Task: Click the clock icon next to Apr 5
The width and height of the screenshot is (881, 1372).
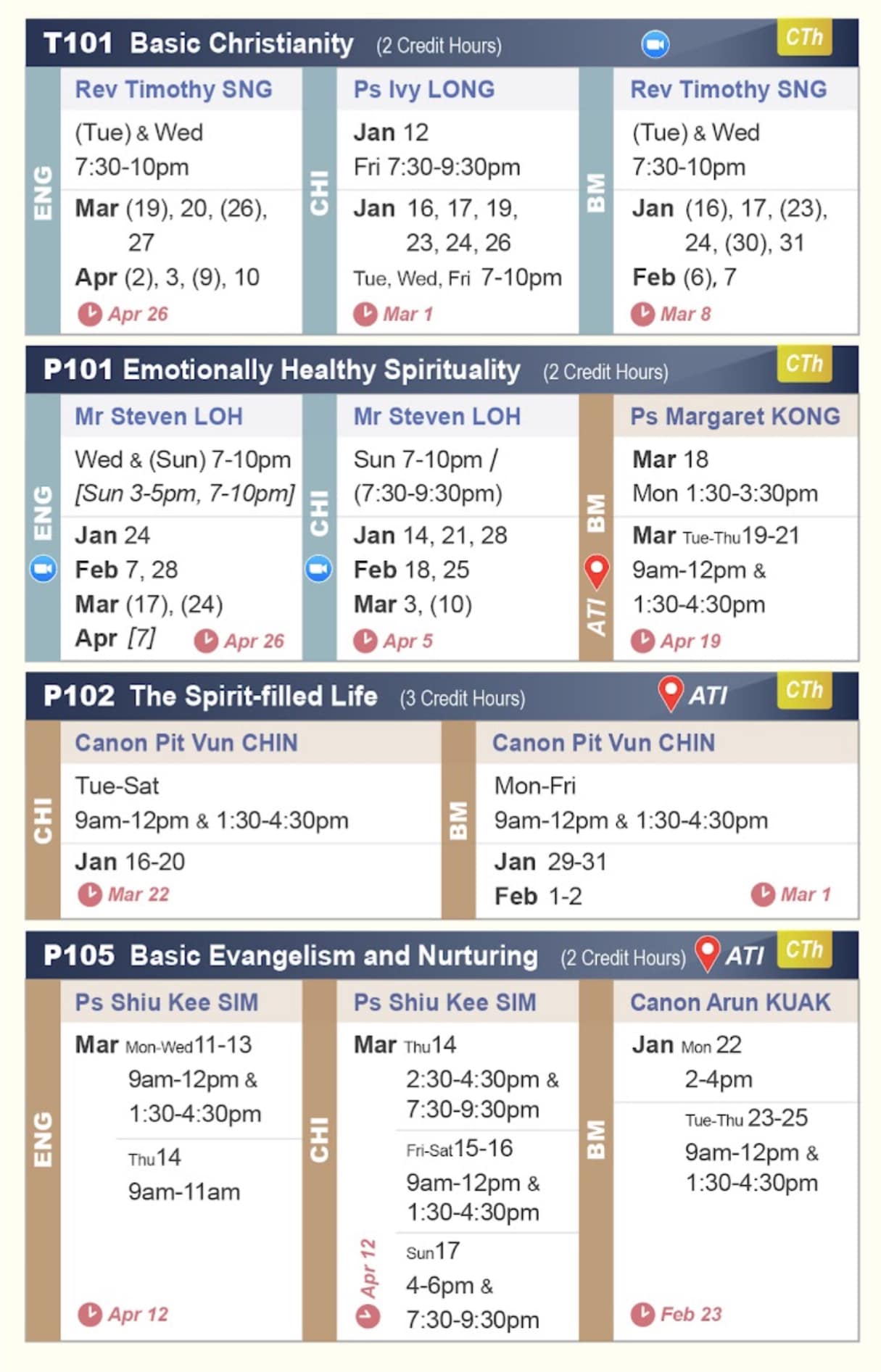Action: point(365,641)
